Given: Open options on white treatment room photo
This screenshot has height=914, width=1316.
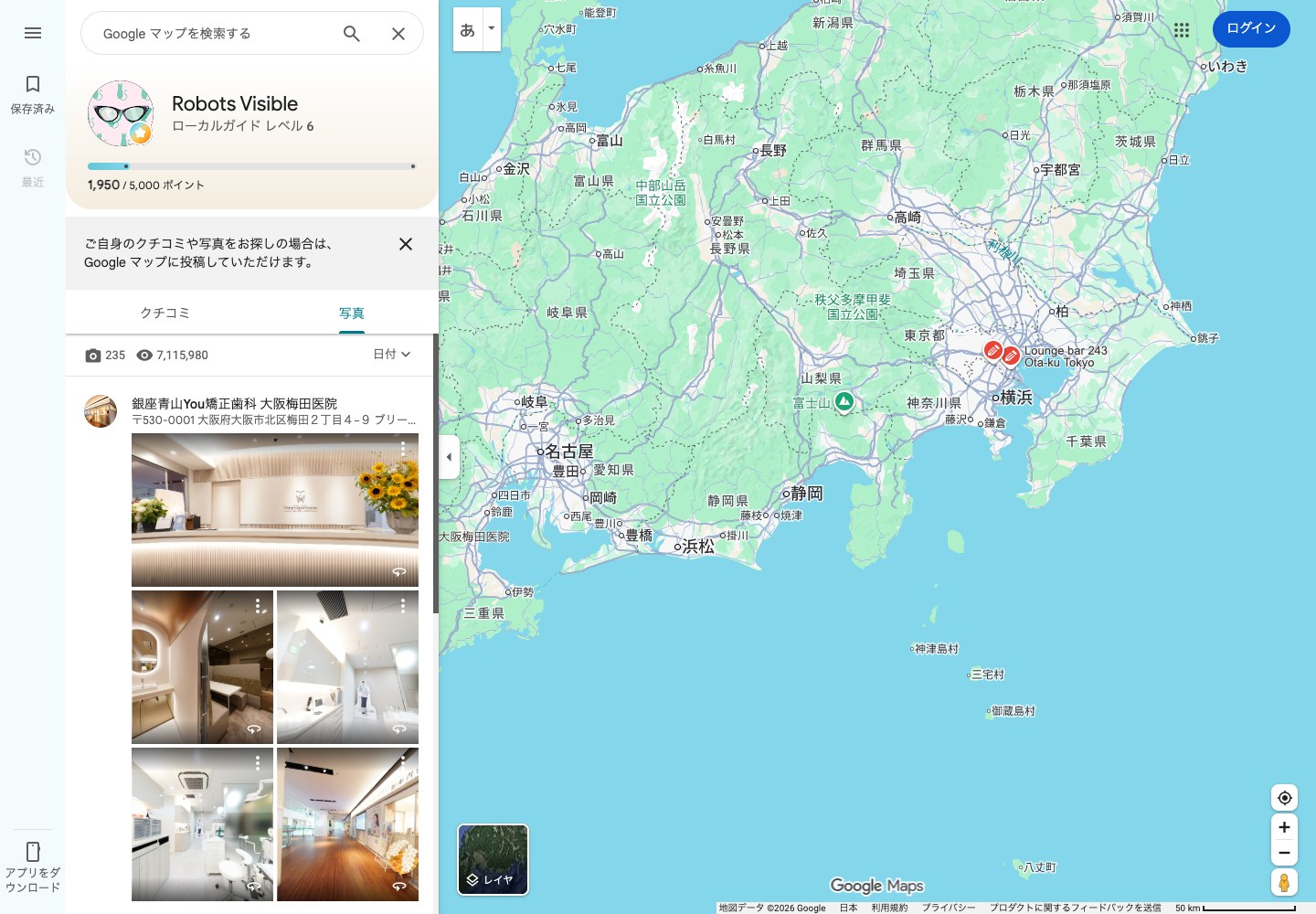Looking at the screenshot, I should [403, 605].
